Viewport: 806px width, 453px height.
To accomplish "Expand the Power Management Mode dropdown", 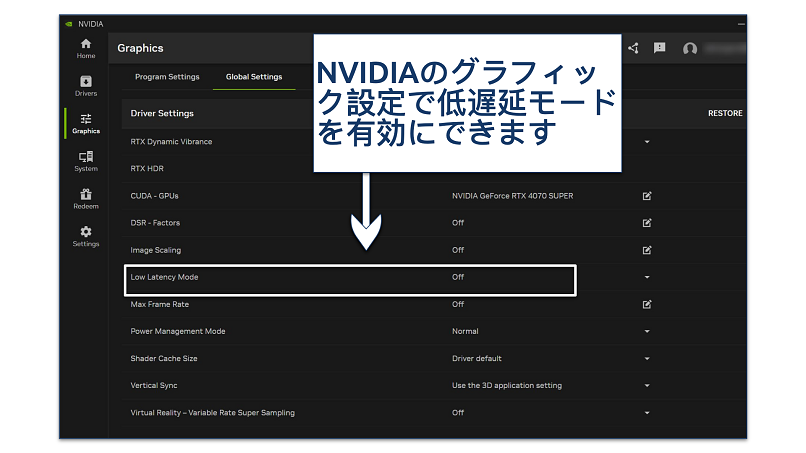I will point(647,332).
